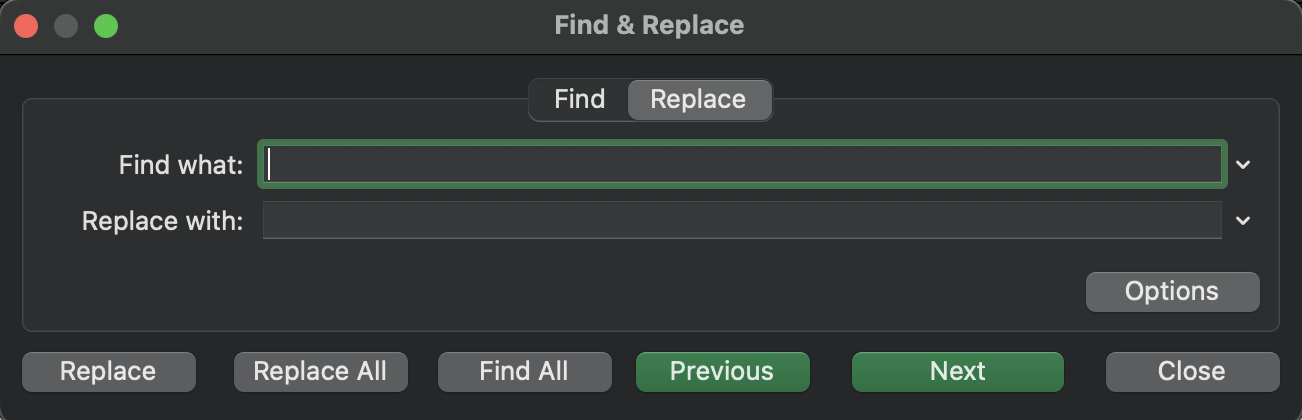The image size is (1302, 420).
Task: Run a Find All search
Action: point(524,371)
